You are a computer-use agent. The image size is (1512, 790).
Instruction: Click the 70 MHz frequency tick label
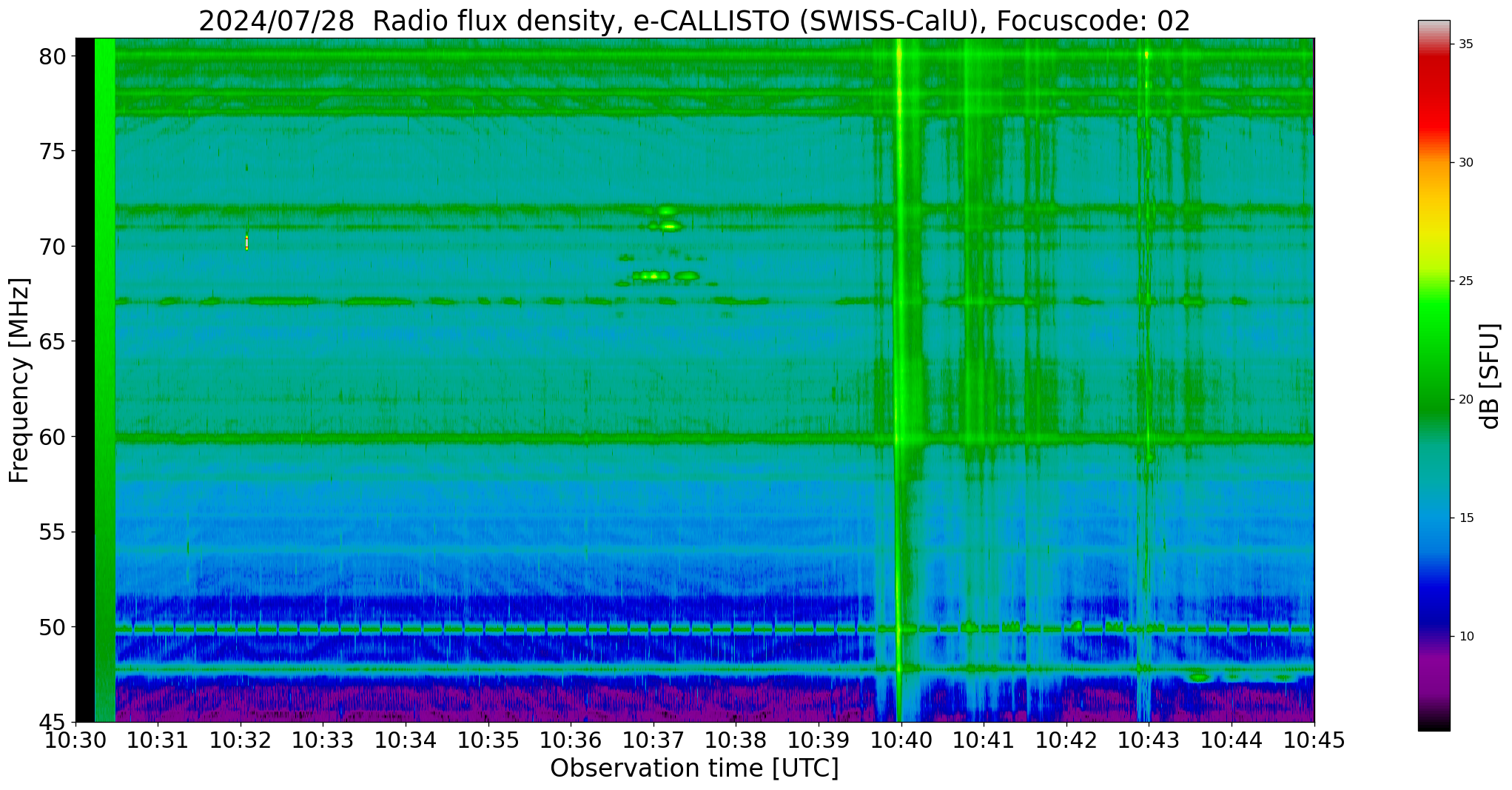coord(53,246)
